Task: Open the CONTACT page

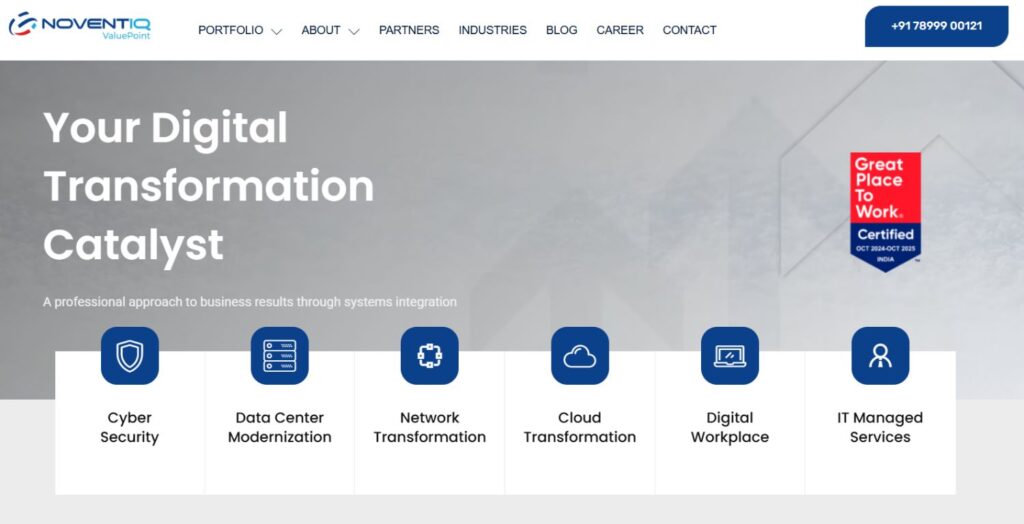Action: pyautogui.click(x=690, y=30)
